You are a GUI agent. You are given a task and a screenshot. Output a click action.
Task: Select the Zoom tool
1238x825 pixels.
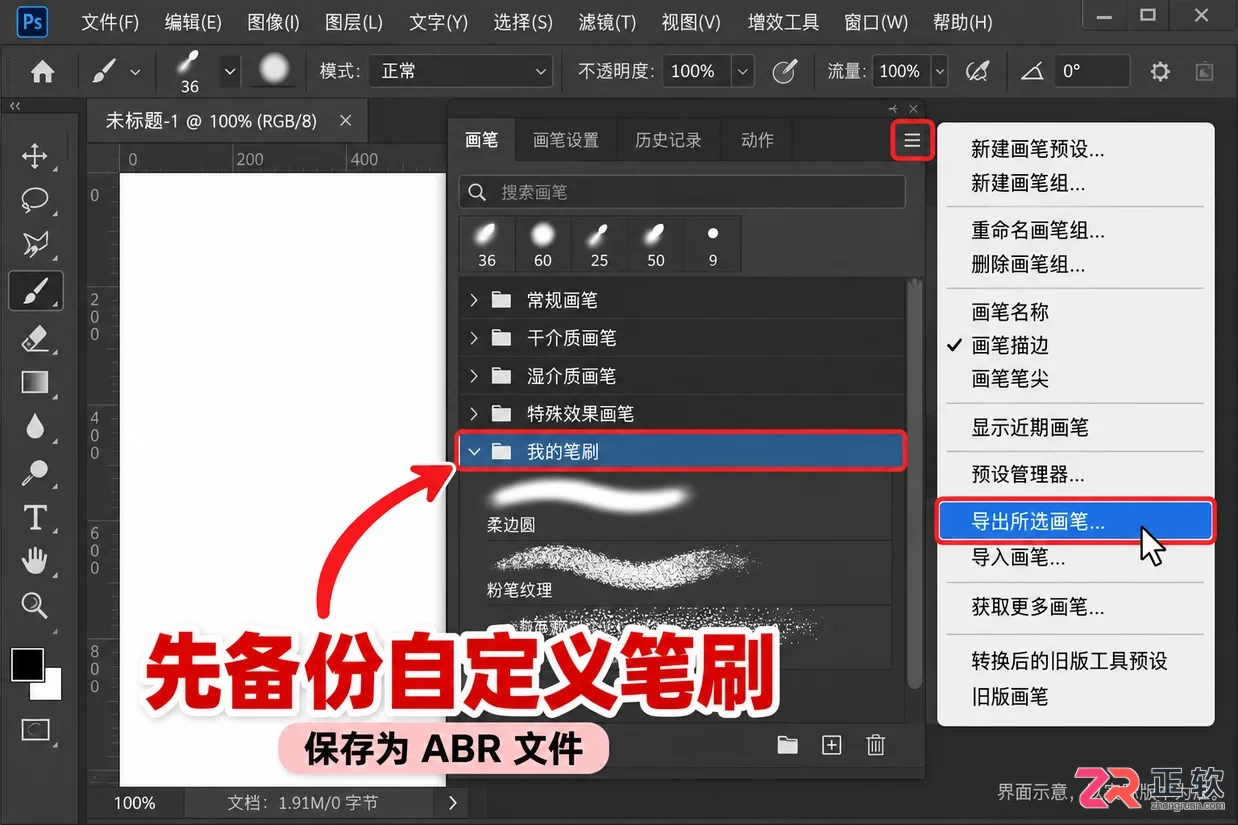35,605
